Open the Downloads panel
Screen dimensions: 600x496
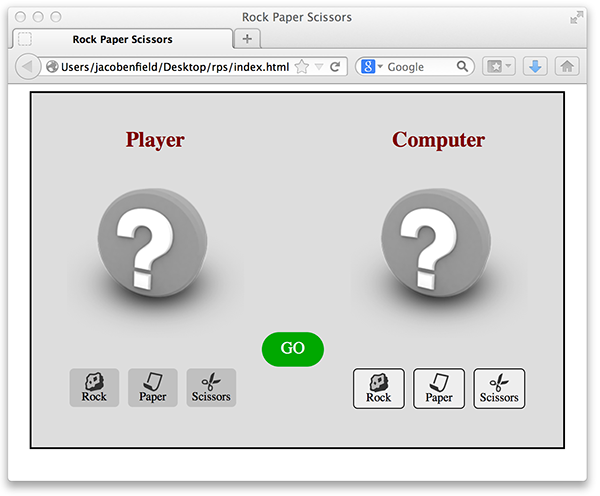(534, 67)
